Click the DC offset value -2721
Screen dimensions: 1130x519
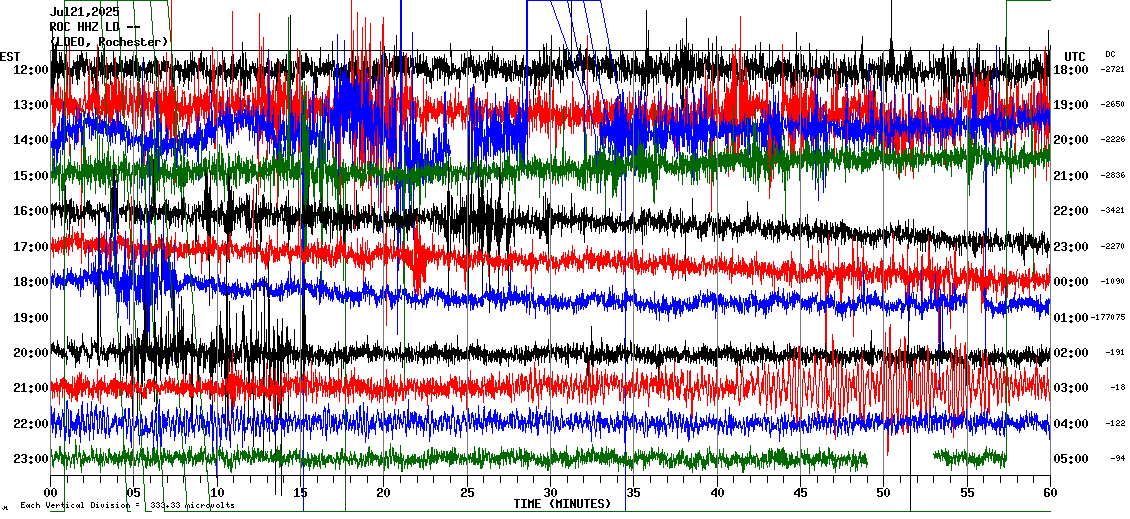point(1112,70)
